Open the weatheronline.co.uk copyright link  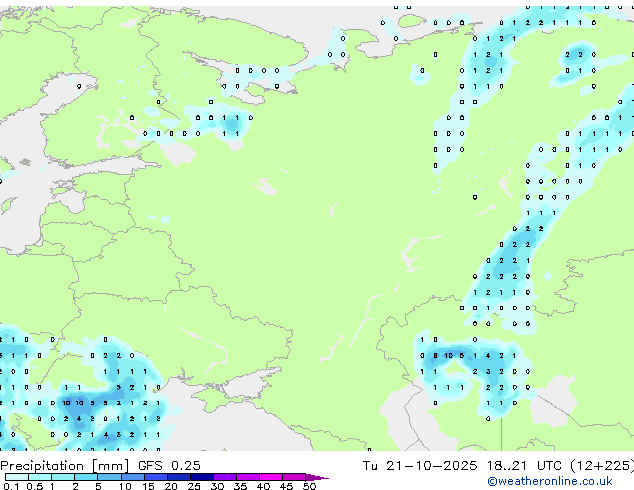click(x=550, y=481)
